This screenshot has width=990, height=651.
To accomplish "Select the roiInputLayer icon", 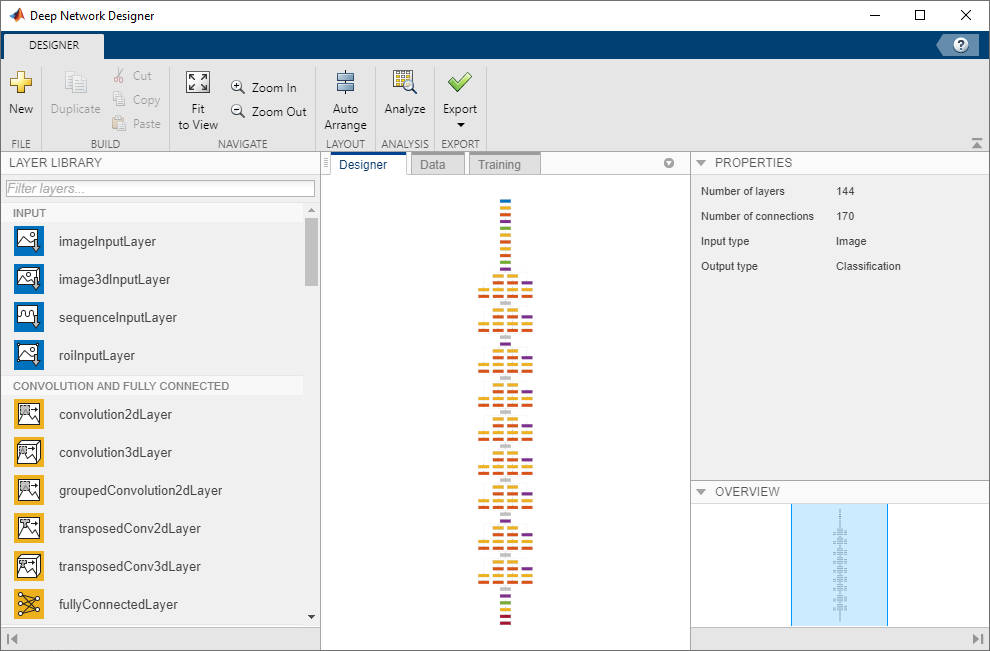I will pyautogui.click(x=29, y=355).
